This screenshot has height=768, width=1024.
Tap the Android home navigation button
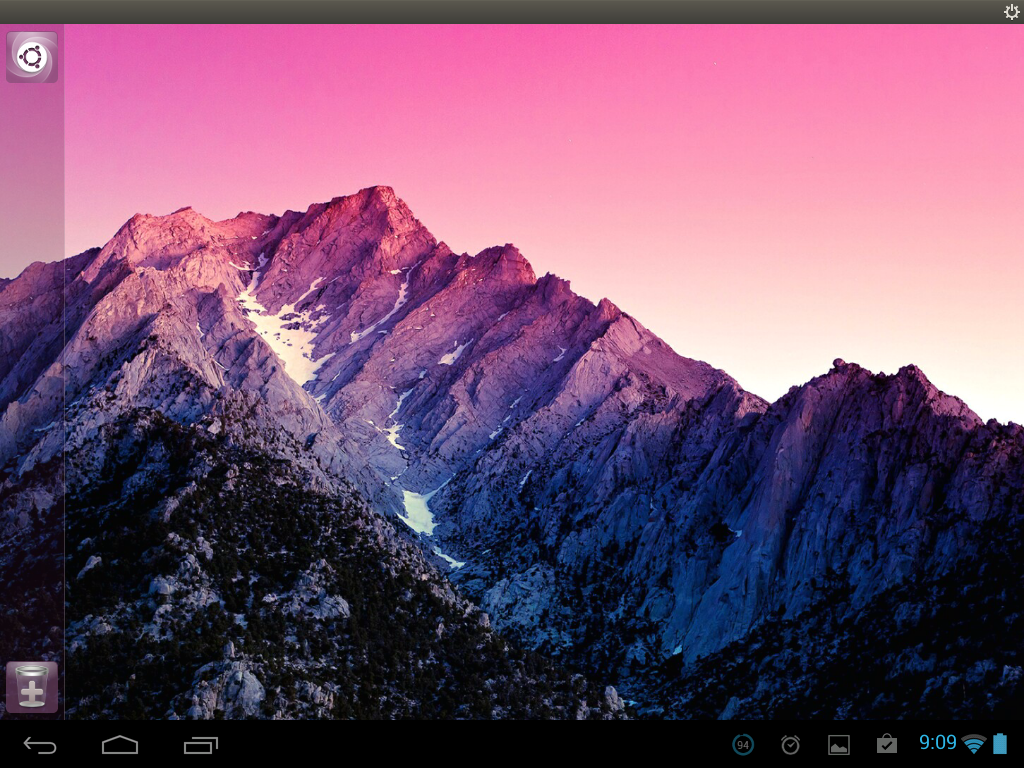pos(120,744)
